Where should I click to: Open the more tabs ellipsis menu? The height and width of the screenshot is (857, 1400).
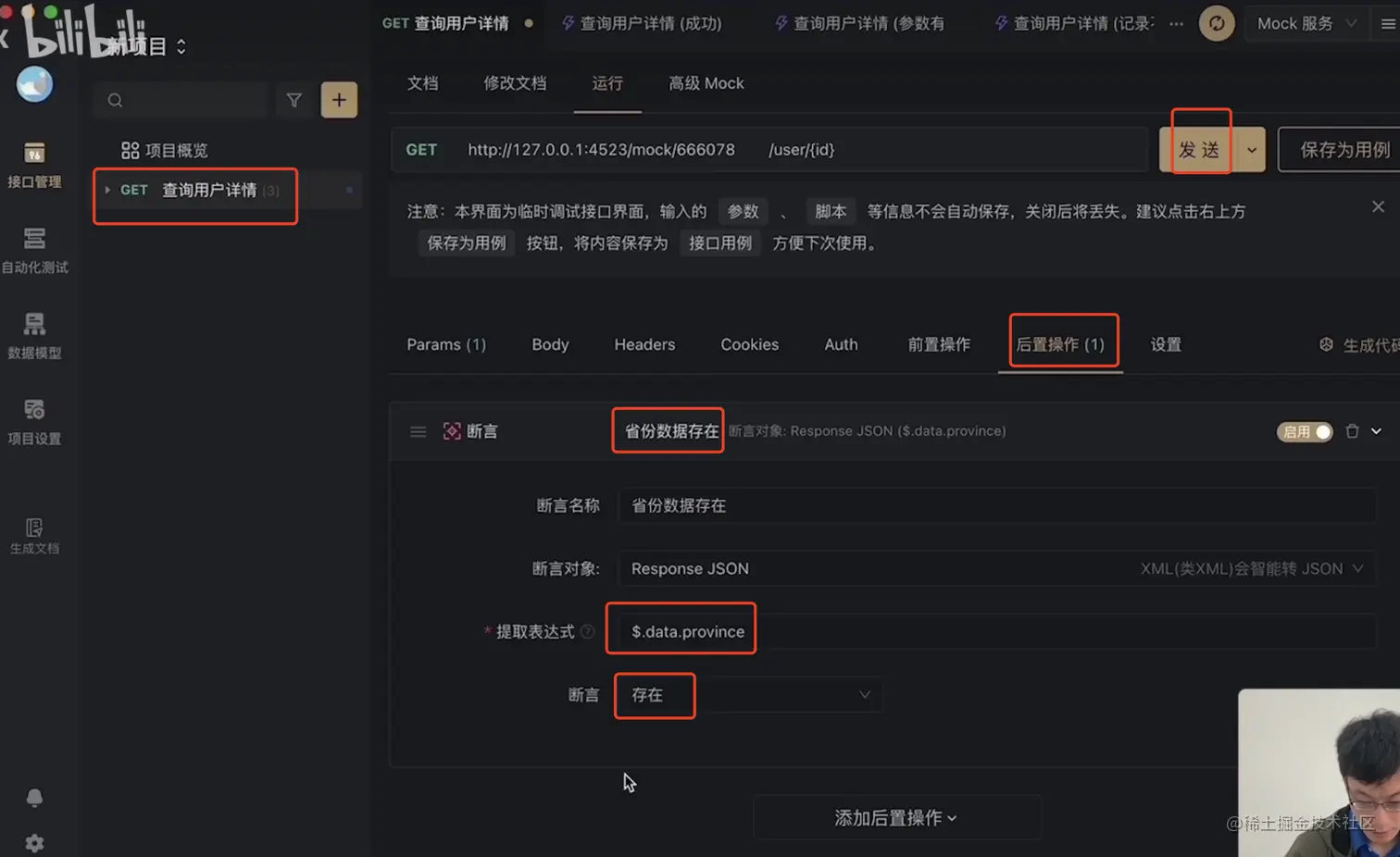(x=1176, y=24)
